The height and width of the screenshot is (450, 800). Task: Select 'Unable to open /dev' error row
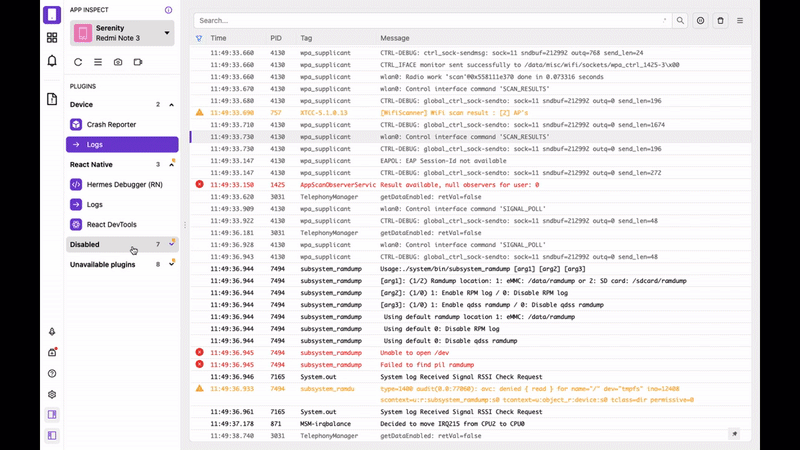(x=470, y=353)
